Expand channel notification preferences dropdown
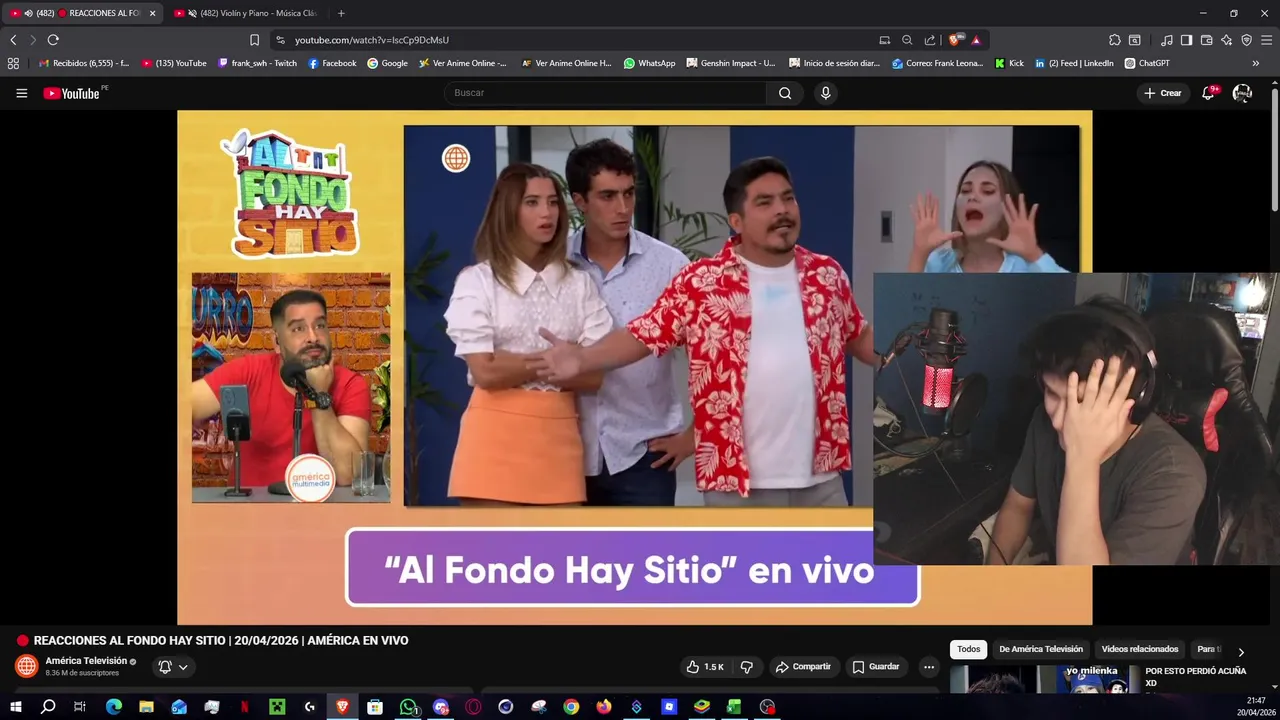Viewport: 1280px width, 720px height. (x=172, y=667)
